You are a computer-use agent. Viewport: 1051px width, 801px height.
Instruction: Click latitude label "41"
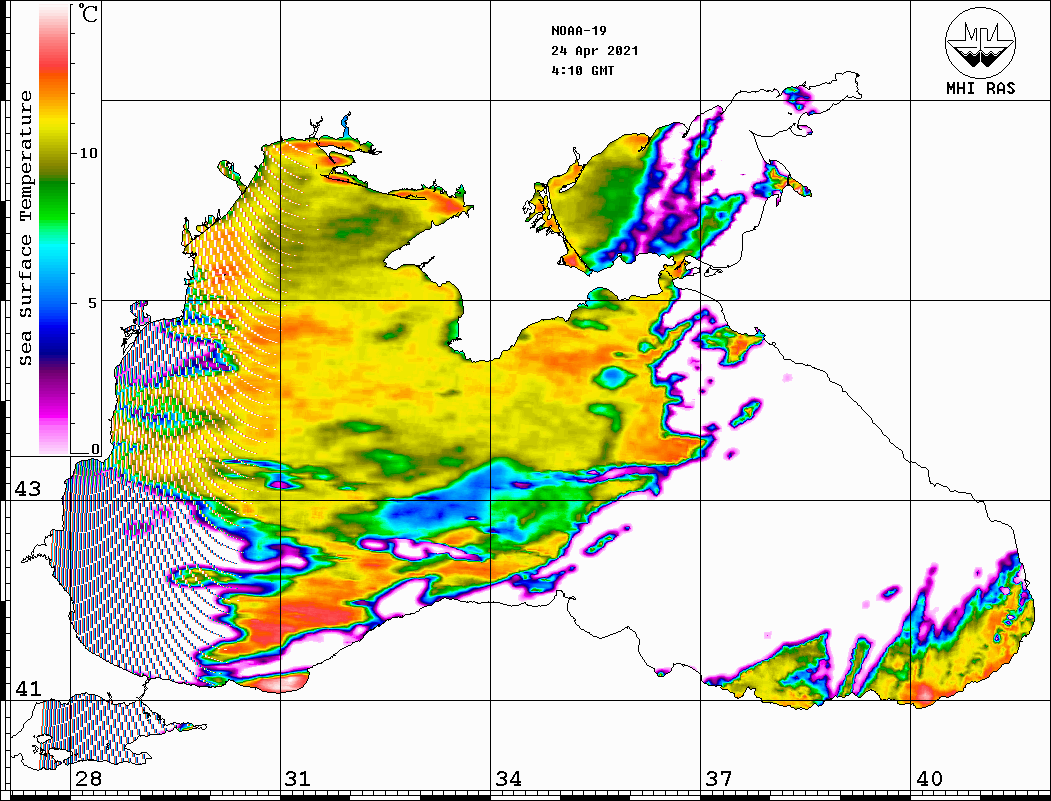28,689
